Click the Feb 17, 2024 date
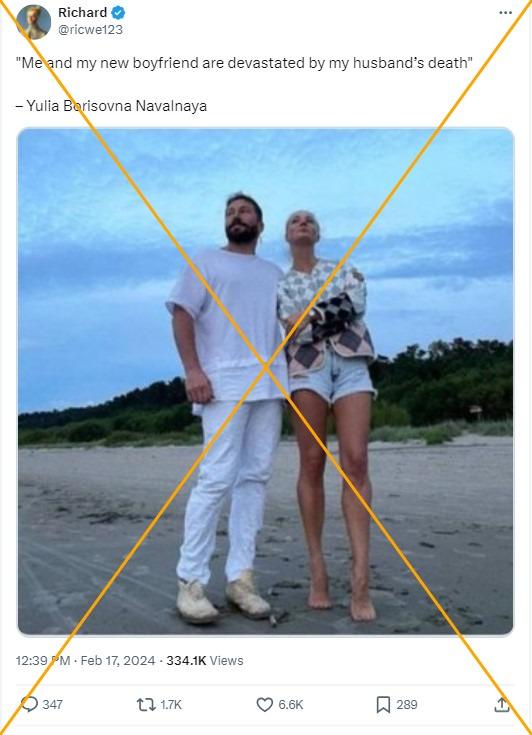This screenshot has height=735, width=532. click(x=118, y=660)
